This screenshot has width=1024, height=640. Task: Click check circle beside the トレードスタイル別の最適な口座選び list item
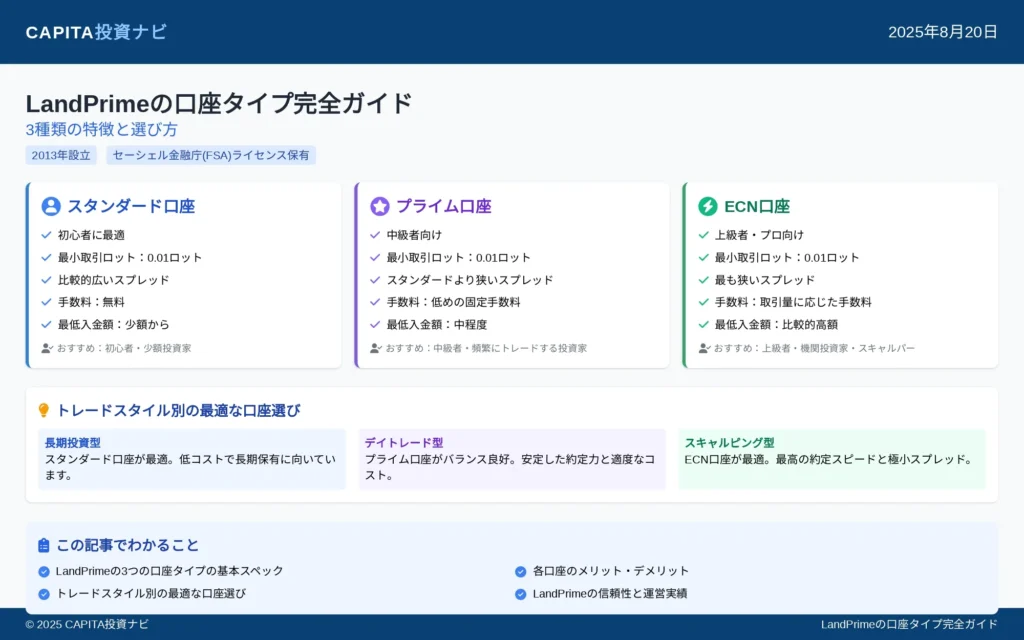(44, 594)
